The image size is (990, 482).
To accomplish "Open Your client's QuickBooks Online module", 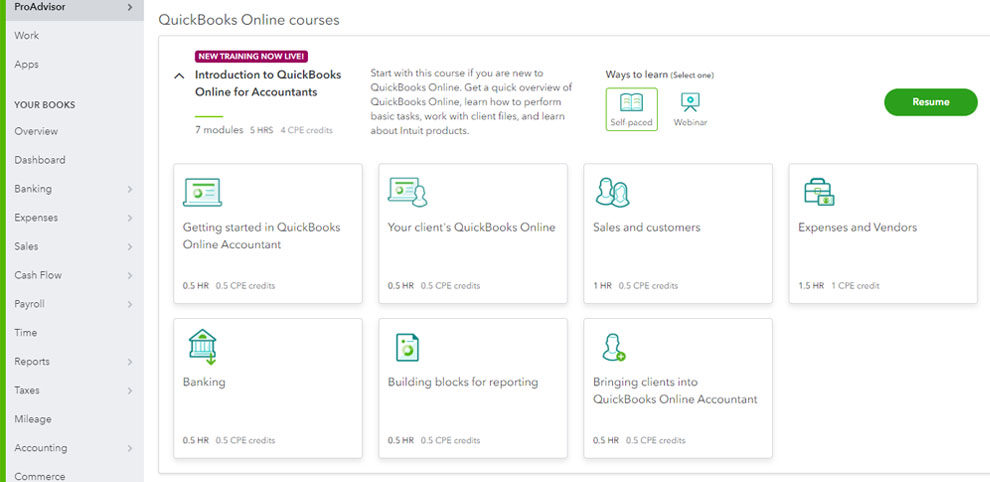I will [472, 227].
